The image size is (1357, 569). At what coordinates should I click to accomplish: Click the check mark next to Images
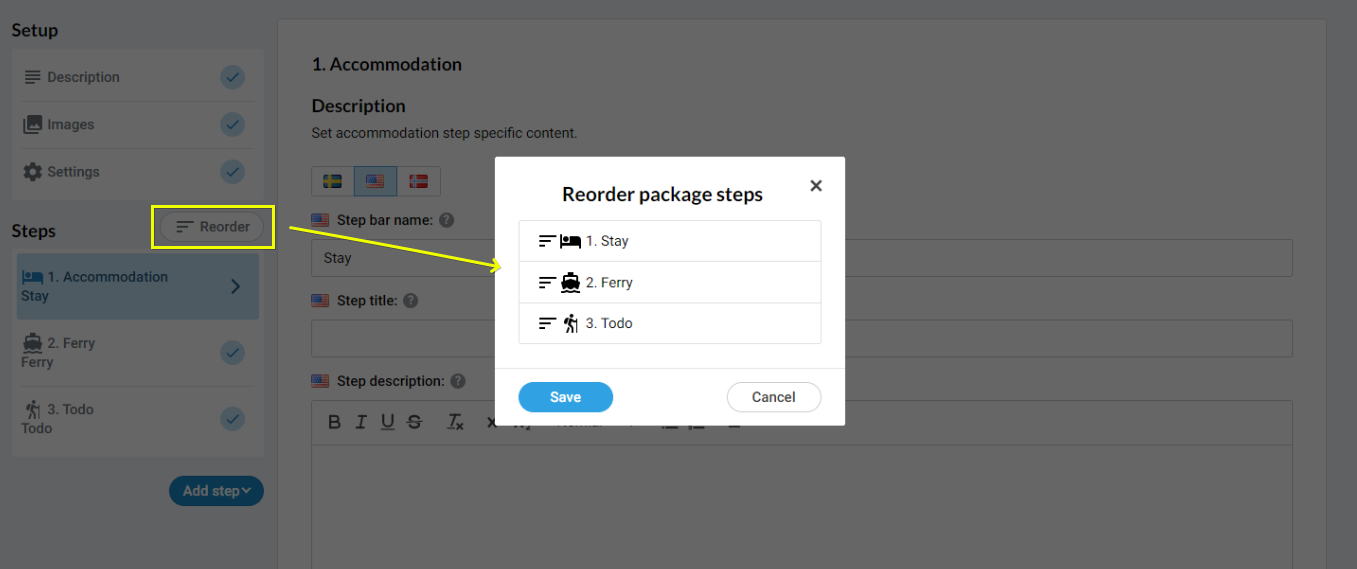[232, 125]
